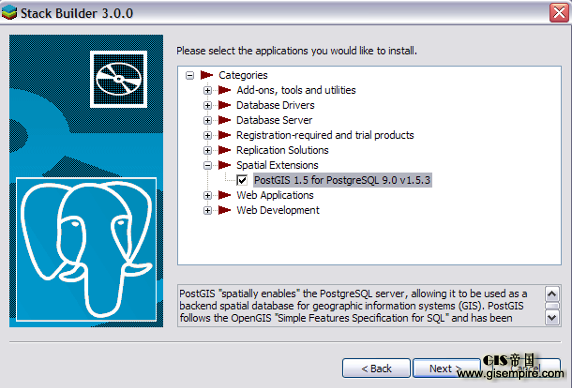Select Registration-required and trial products label
Screen dimensions: 572x388
point(325,135)
